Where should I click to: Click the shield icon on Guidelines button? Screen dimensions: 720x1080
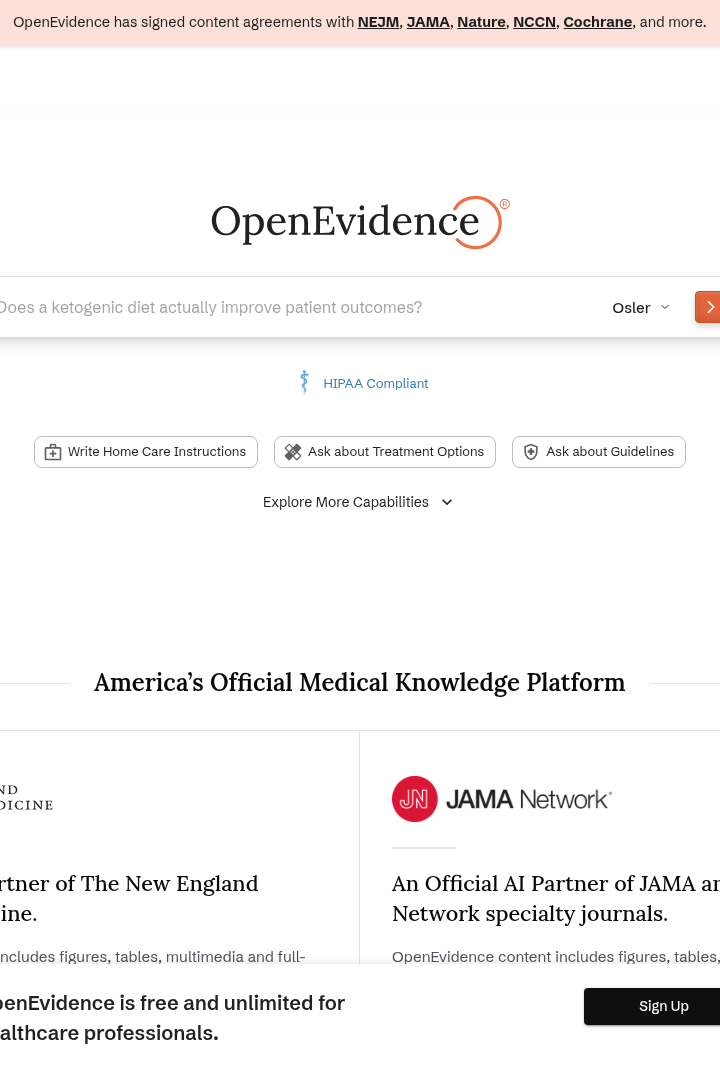pos(531,452)
